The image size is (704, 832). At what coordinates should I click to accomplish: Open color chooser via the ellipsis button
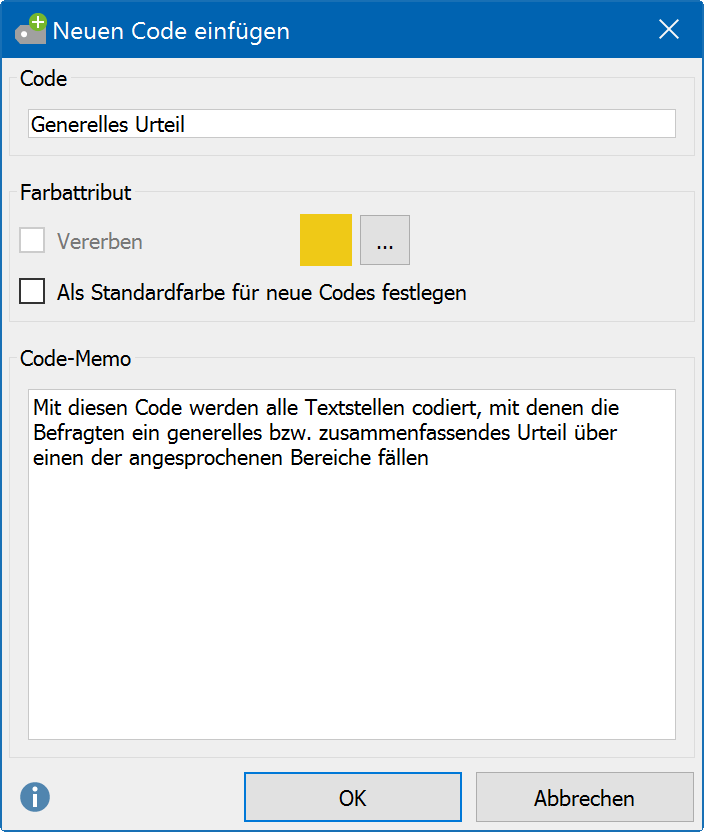pos(385,240)
